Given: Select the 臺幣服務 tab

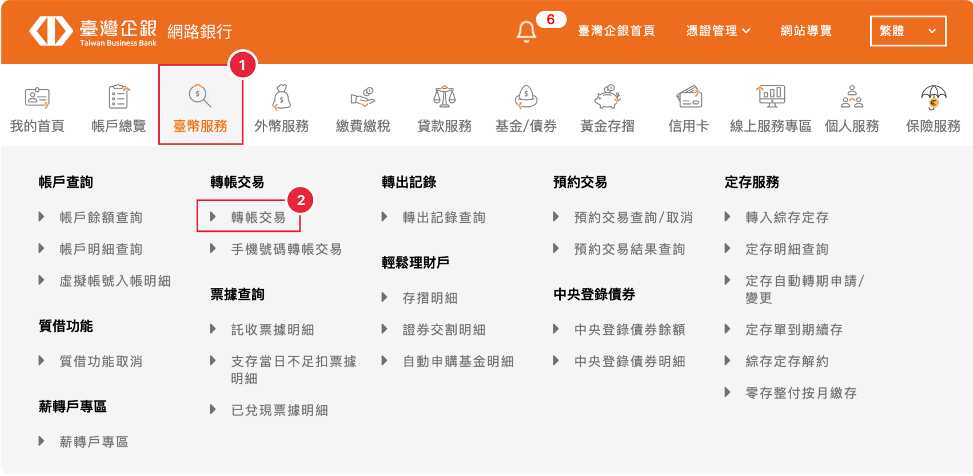Looking at the screenshot, I should (200, 106).
